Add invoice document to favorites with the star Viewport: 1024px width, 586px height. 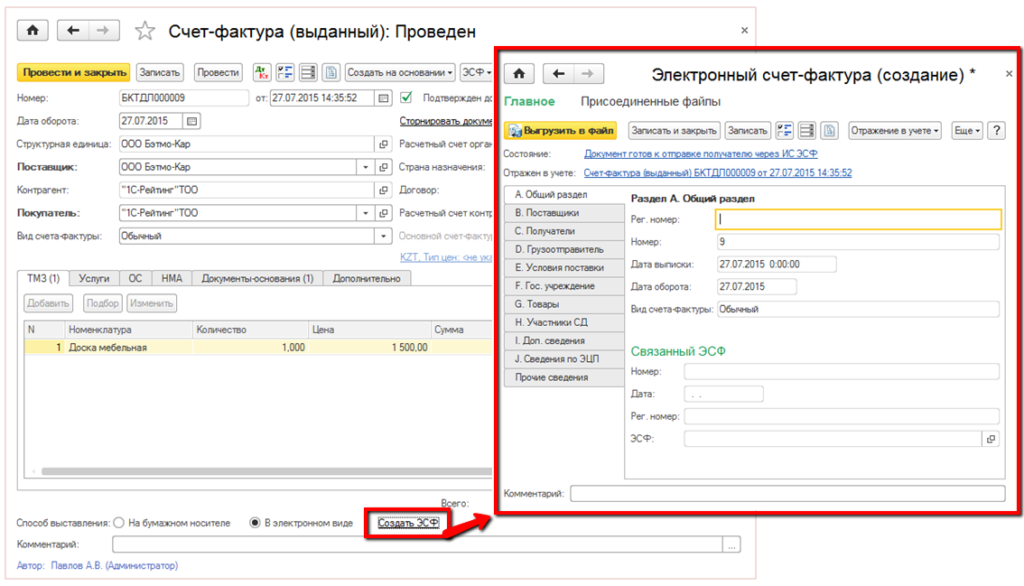coord(144,31)
